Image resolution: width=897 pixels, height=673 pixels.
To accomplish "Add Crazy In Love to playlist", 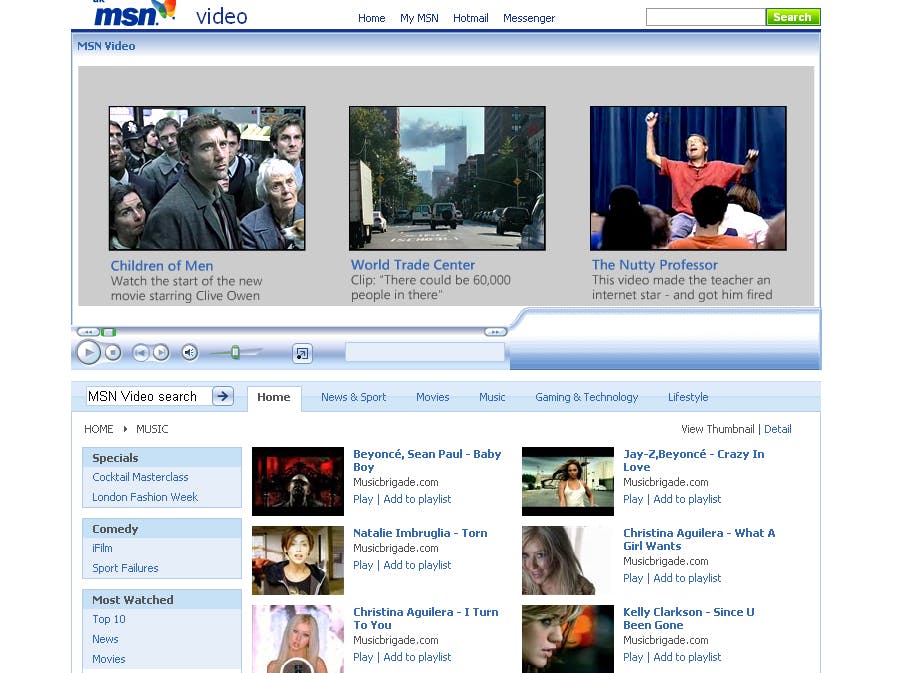I will [x=687, y=499].
